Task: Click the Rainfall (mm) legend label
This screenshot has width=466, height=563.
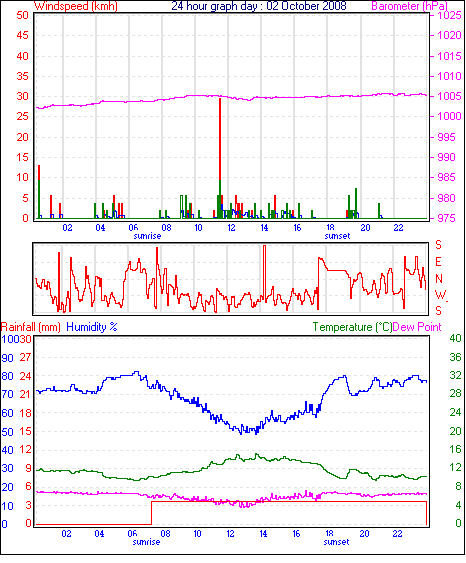Action: 31,327
